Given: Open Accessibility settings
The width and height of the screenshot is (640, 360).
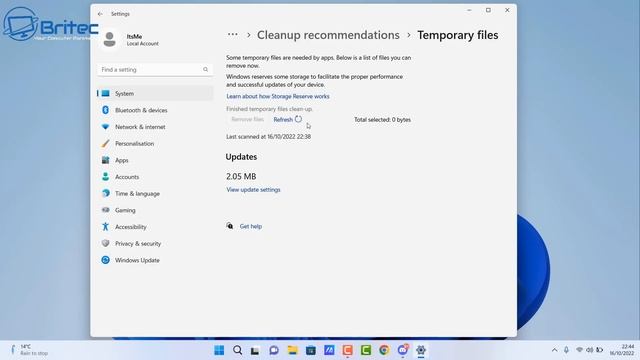Looking at the screenshot, I should point(155,227).
